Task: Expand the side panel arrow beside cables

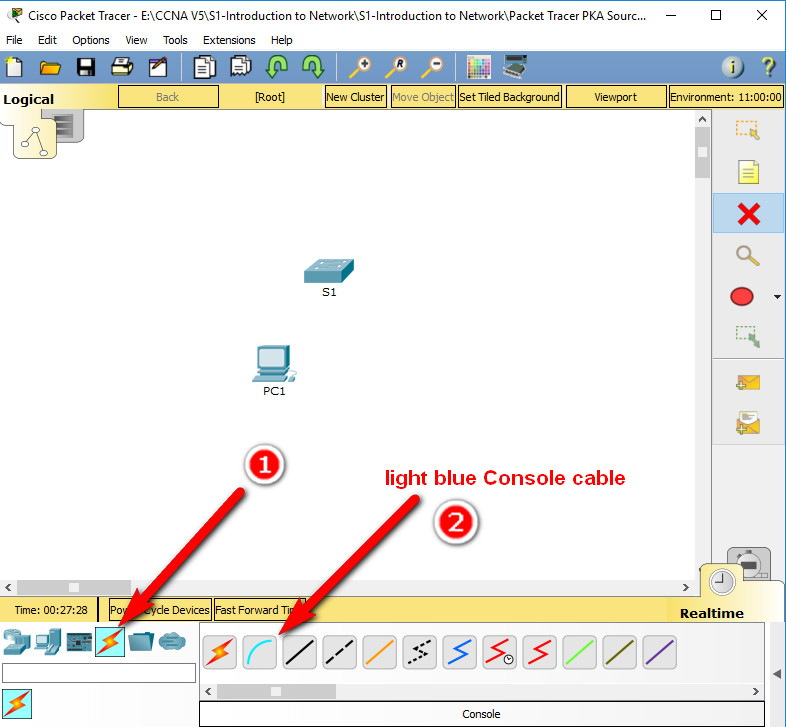Action: [x=777, y=673]
